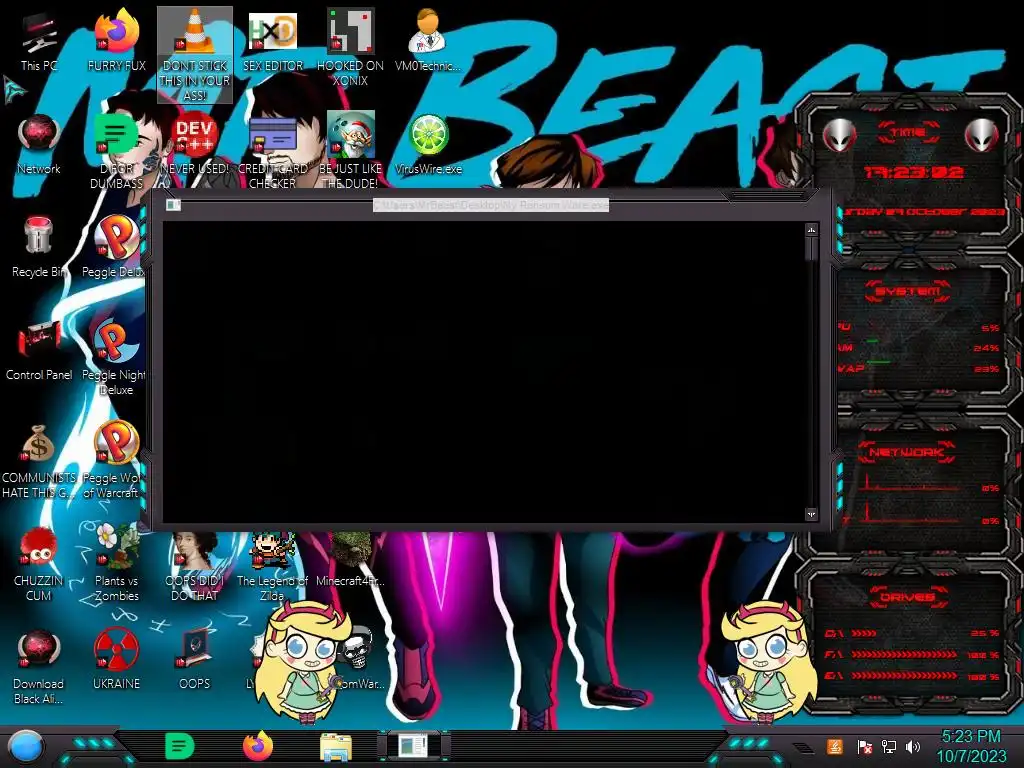This screenshot has height=768, width=1024.
Task: Launch the UKRAINE radiation symbol shortcut
Action: 116,660
